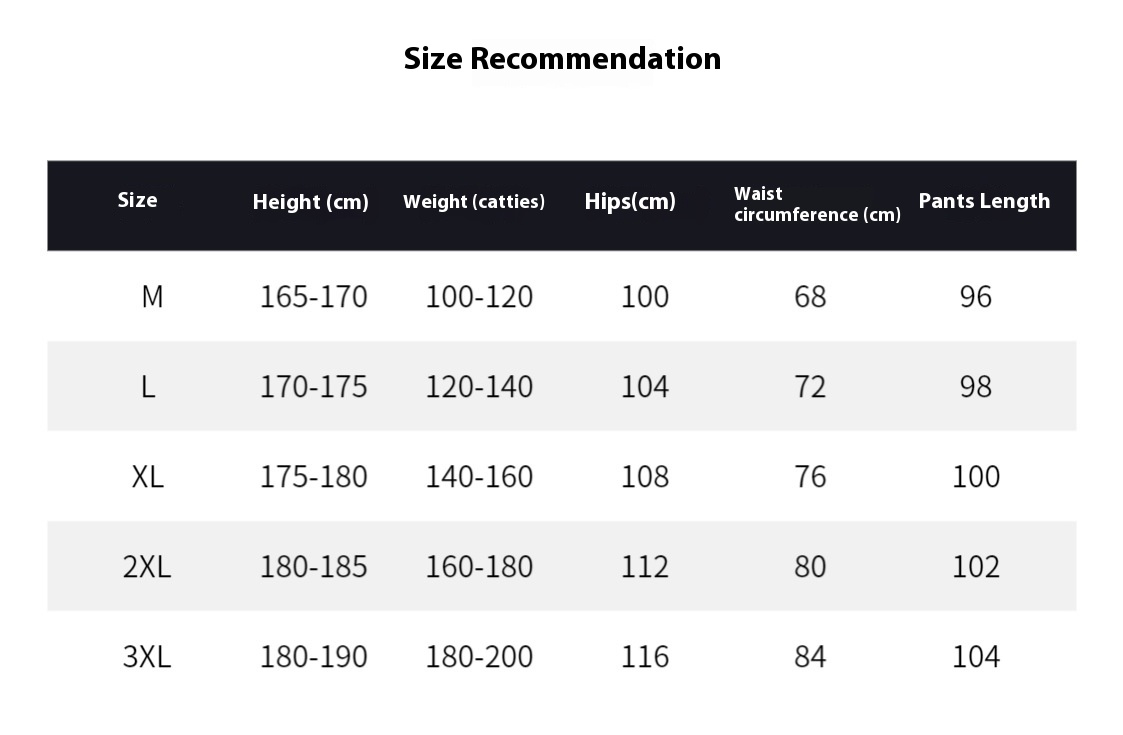Select the pants length 104 cell
Image resolution: width=1123 pixels, height=735 pixels.
click(975, 657)
